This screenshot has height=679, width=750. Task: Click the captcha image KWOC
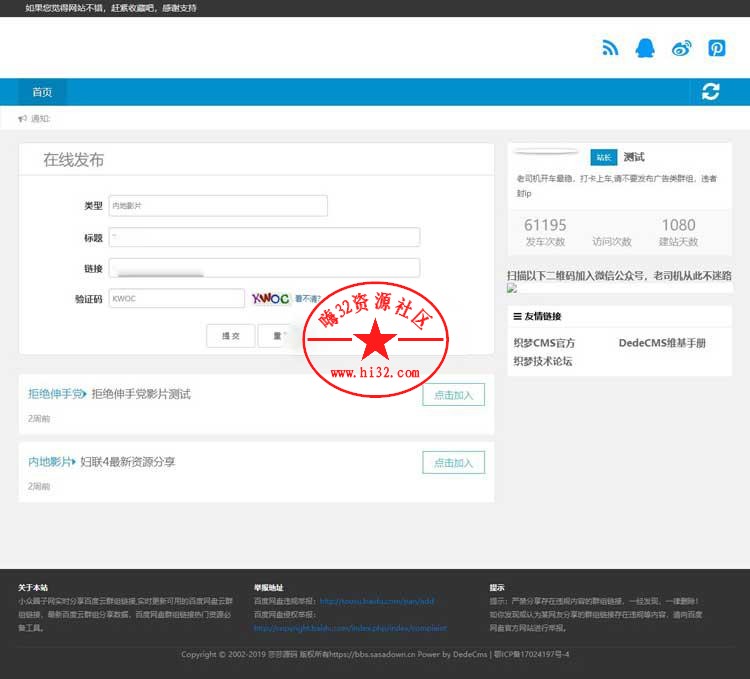[x=270, y=298]
